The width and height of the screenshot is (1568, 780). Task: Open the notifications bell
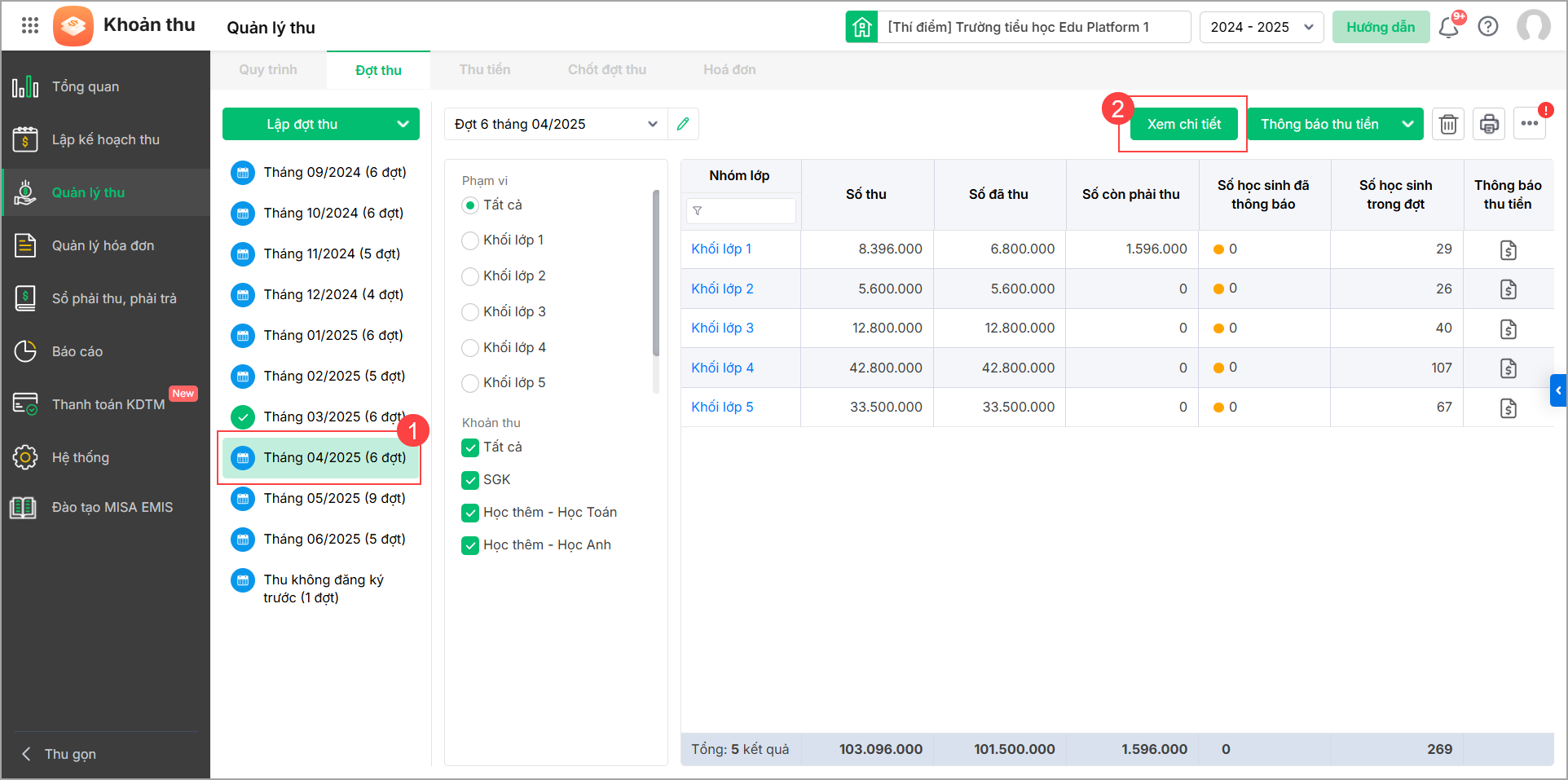[1449, 28]
